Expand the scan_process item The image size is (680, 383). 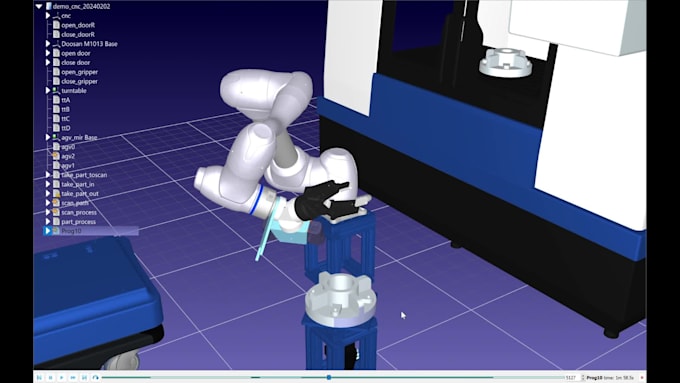coord(48,212)
